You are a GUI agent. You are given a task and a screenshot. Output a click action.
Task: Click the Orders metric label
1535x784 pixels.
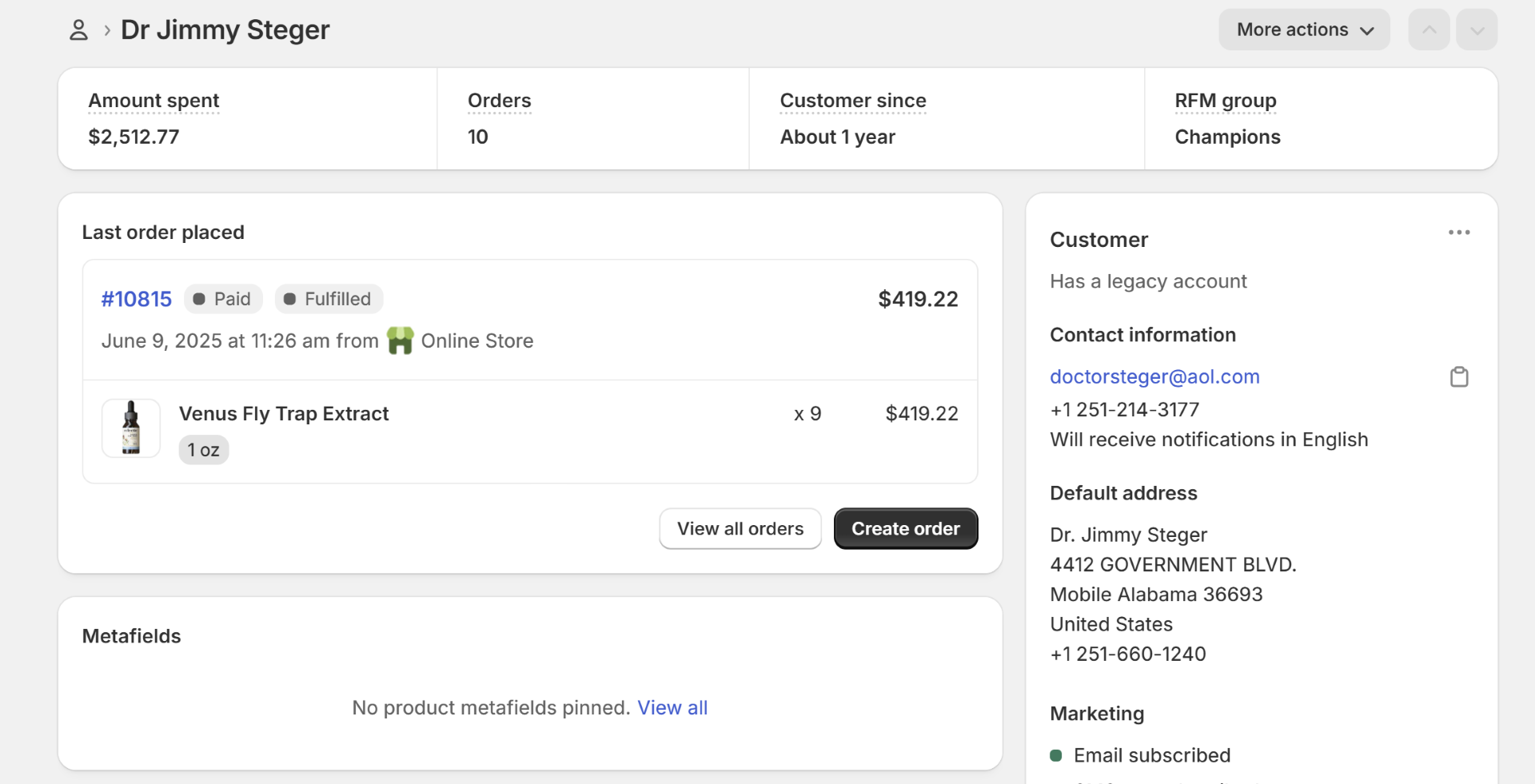coord(500,101)
